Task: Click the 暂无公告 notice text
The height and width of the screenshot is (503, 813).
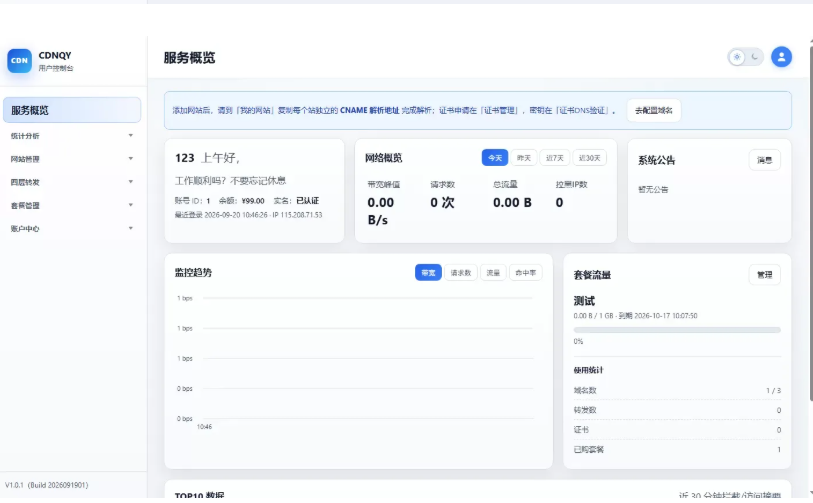Action: [653, 190]
